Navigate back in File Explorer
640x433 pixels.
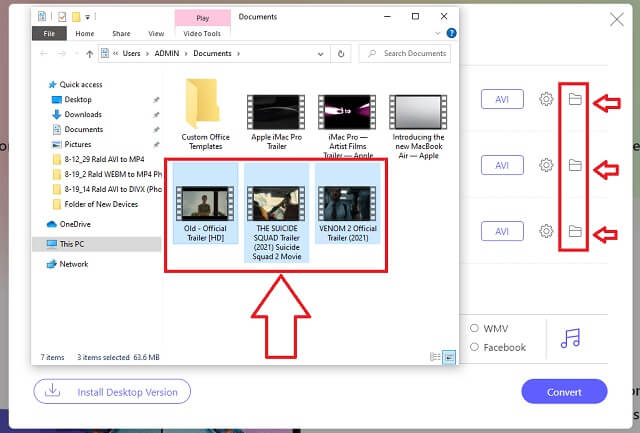(44, 53)
